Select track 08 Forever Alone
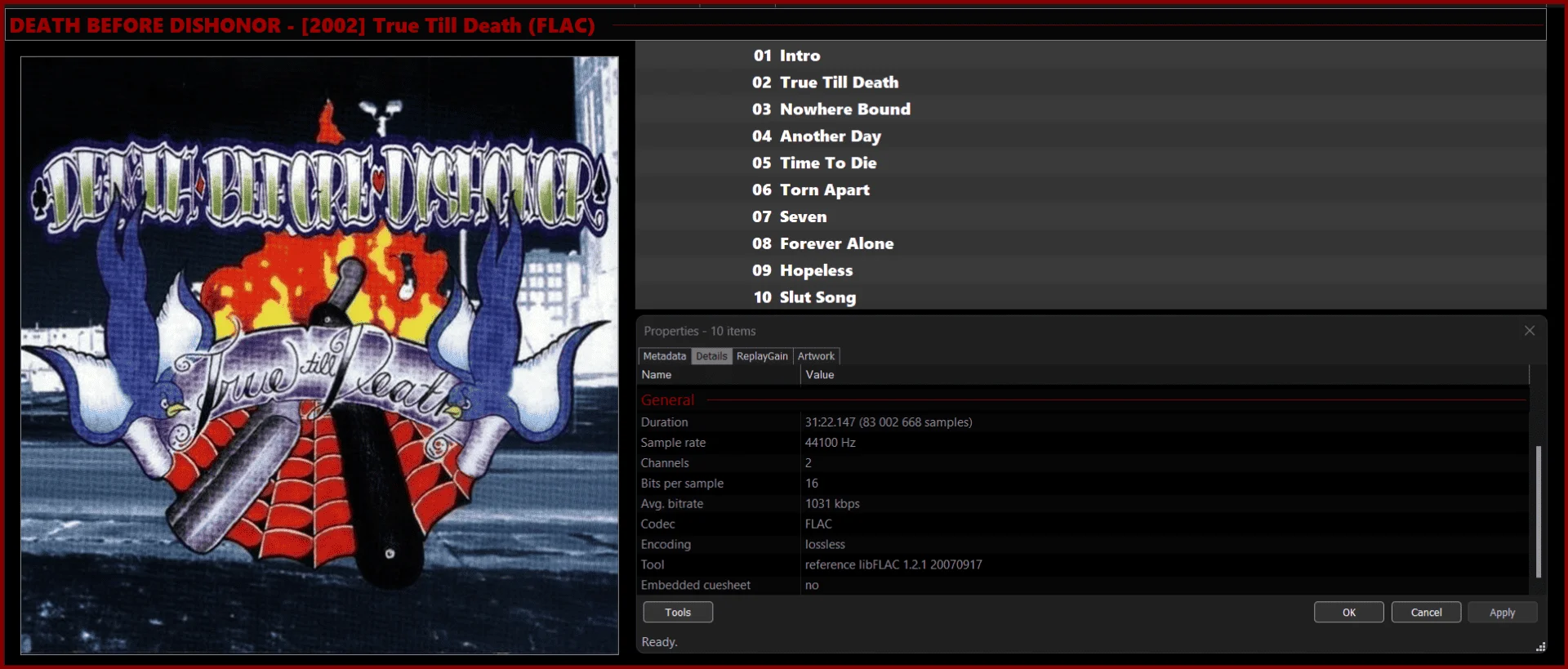1568x669 pixels. point(1091,244)
